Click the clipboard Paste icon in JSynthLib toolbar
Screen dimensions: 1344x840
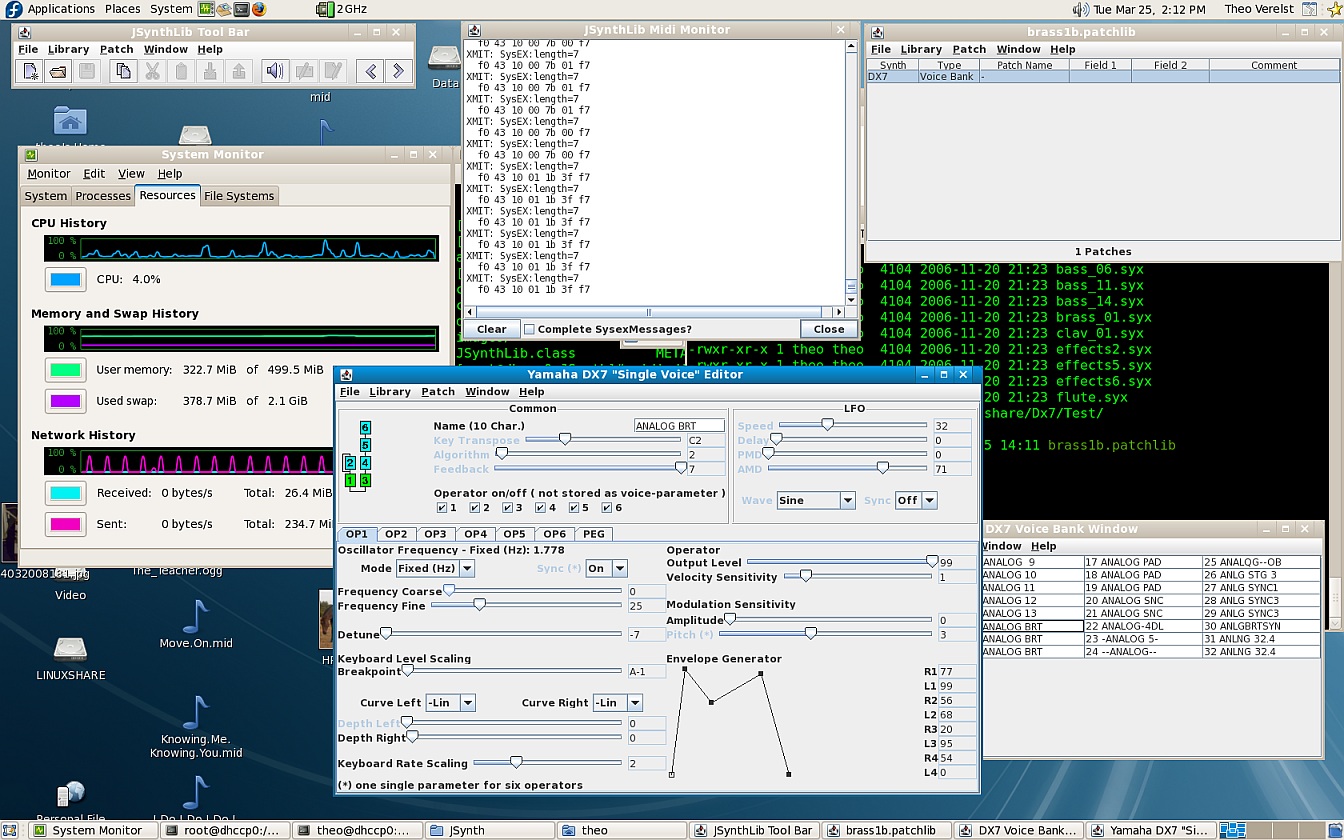pos(181,71)
